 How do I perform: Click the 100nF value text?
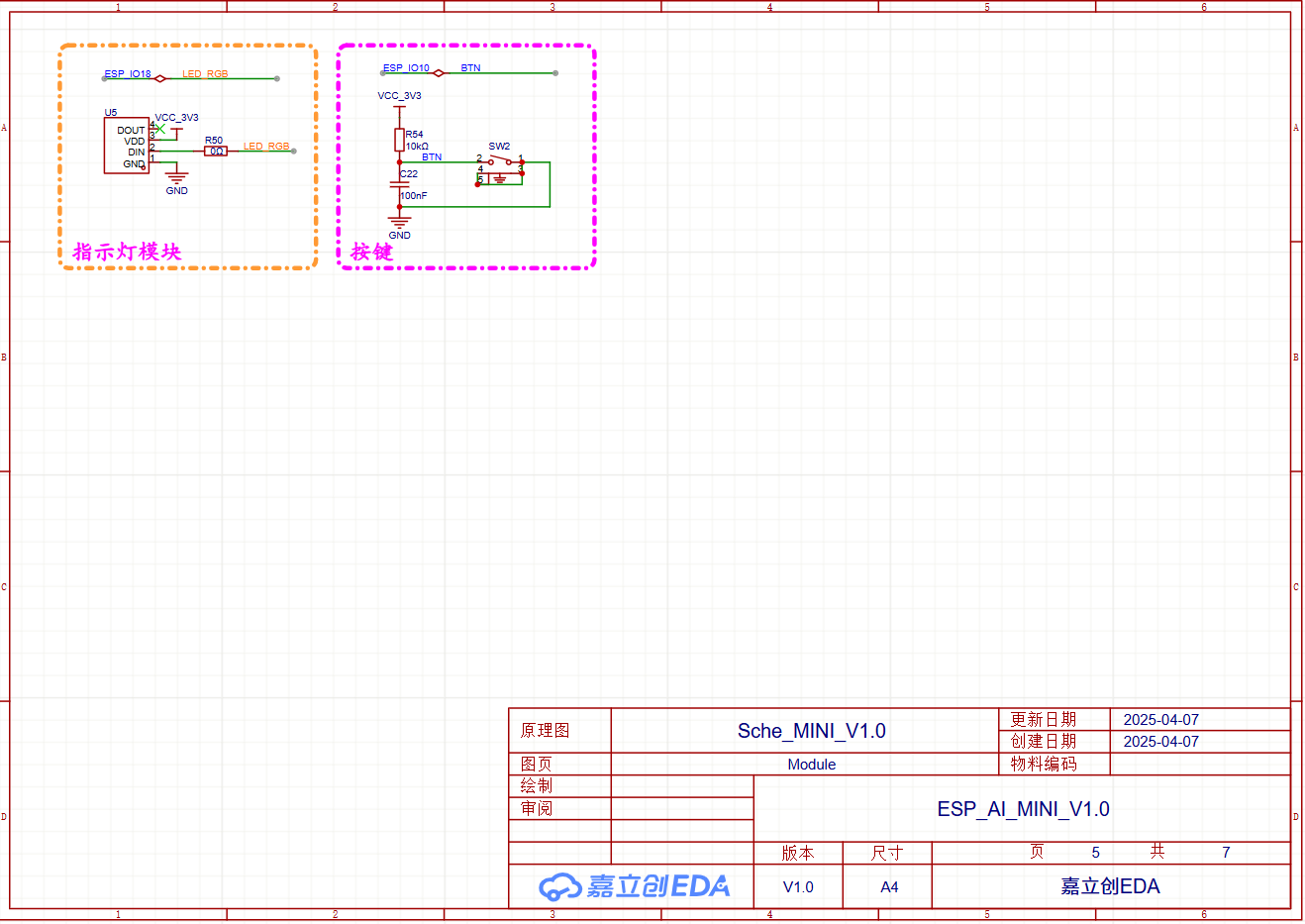[414, 195]
